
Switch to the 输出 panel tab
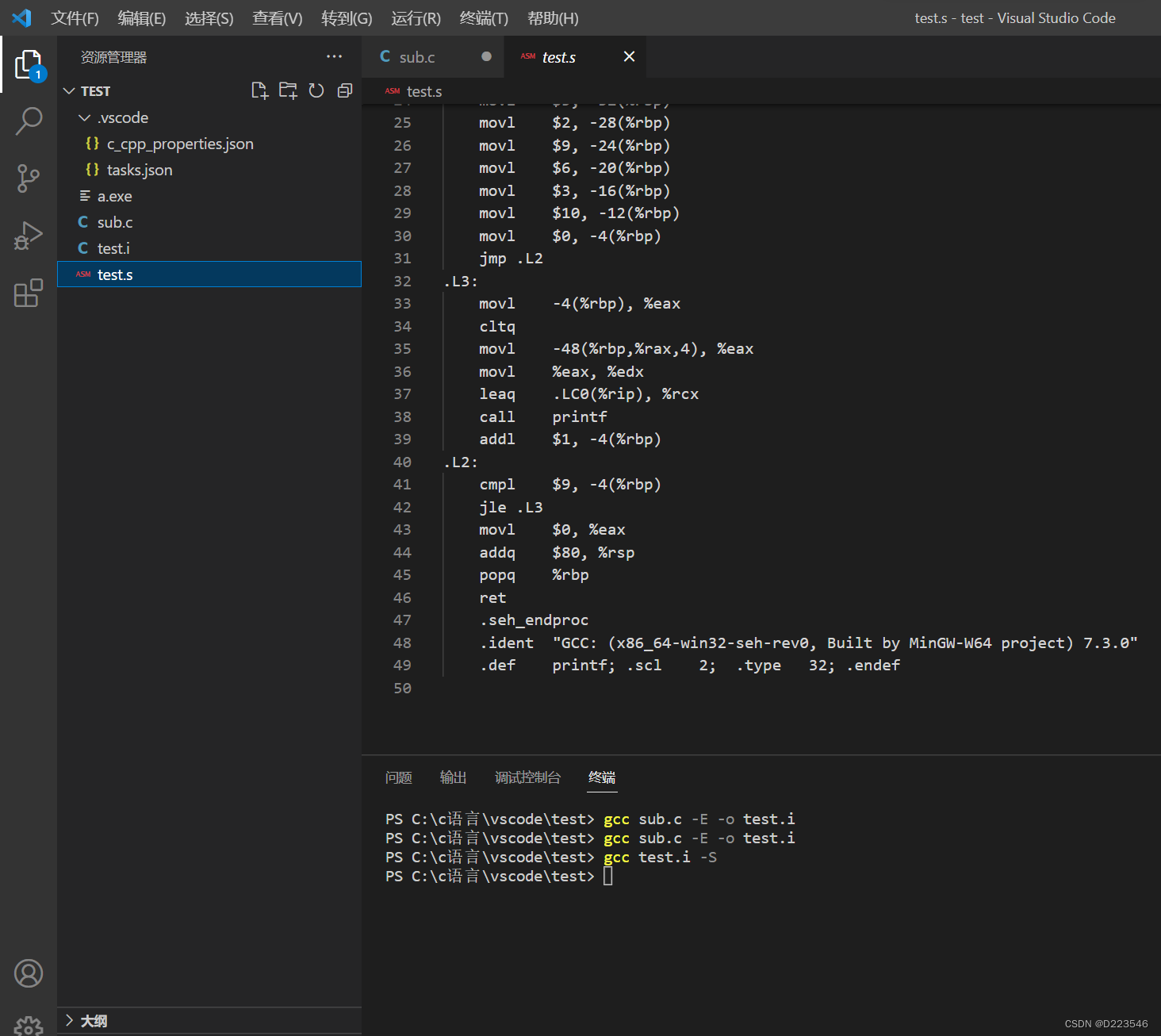click(454, 777)
